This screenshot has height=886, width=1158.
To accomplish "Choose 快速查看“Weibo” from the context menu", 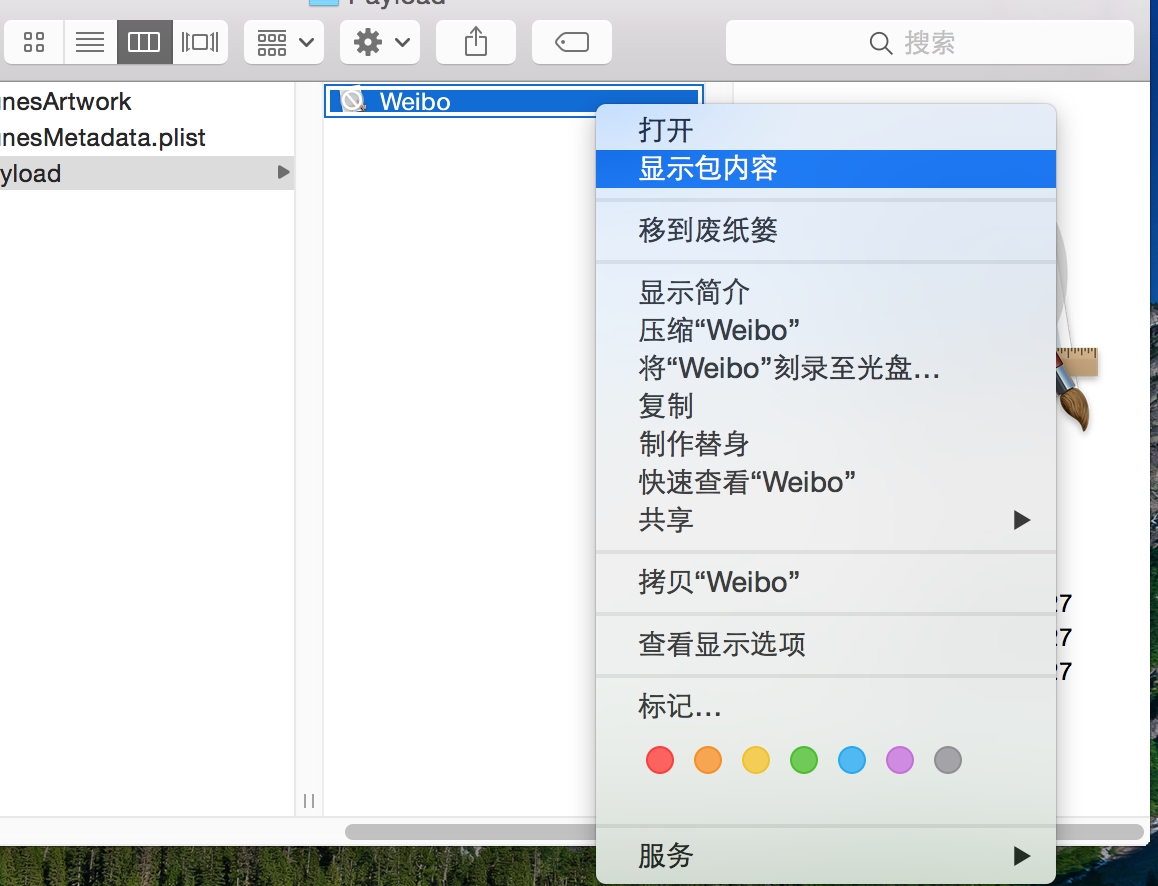I will point(826,482).
